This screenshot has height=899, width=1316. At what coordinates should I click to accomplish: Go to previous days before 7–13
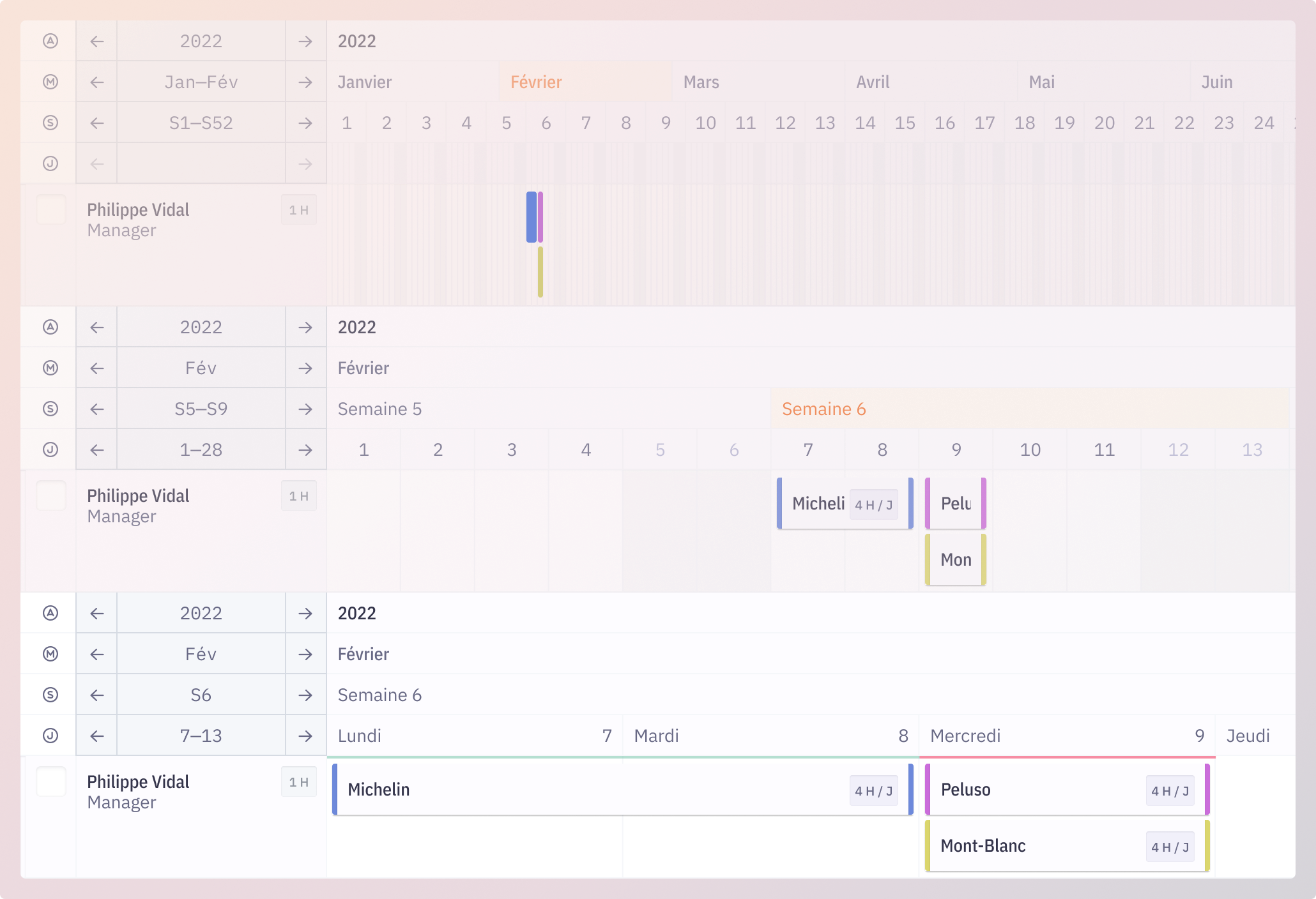click(96, 736)
